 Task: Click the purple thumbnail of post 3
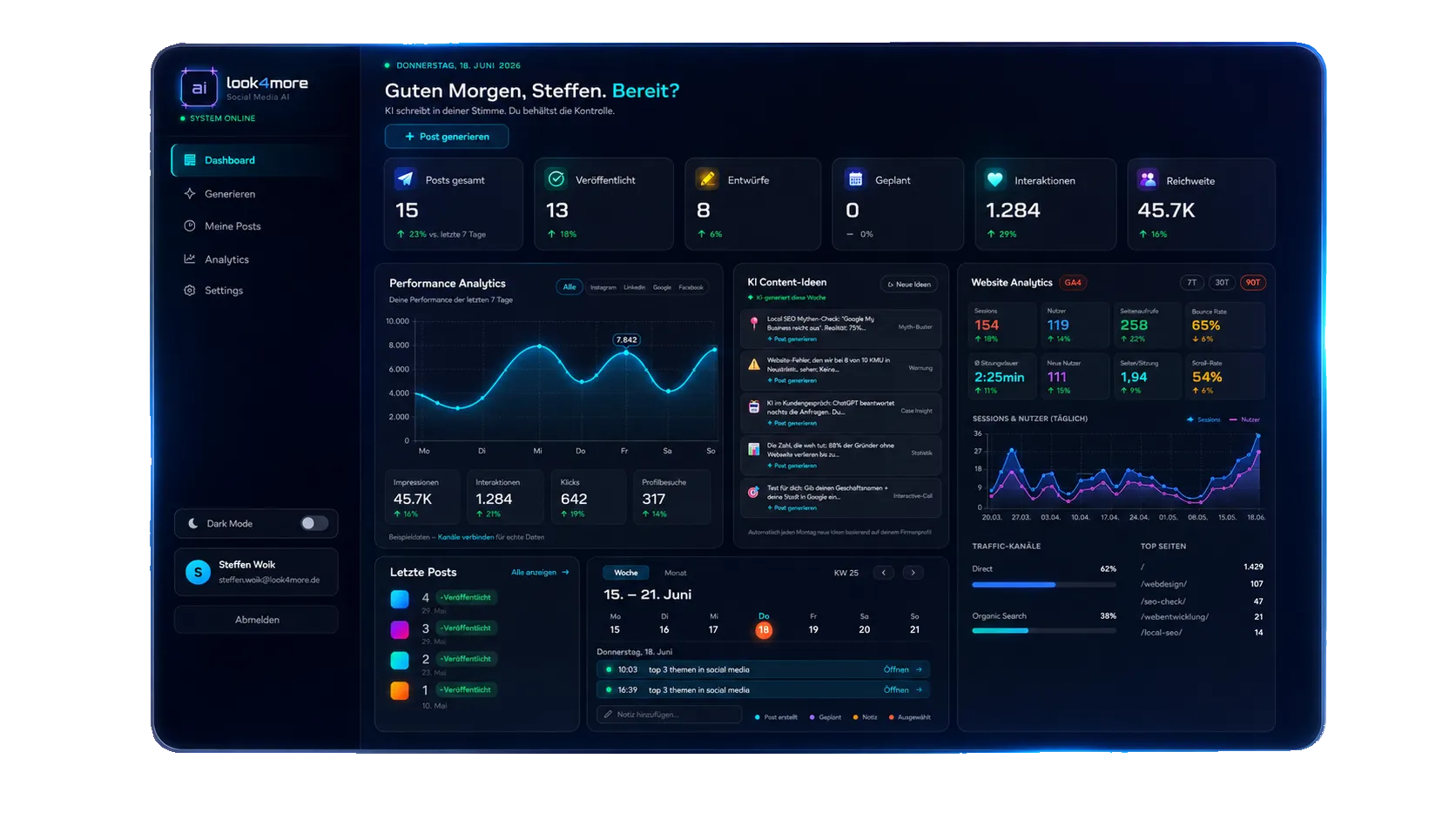pyautogui.click(x=400, y=629)
